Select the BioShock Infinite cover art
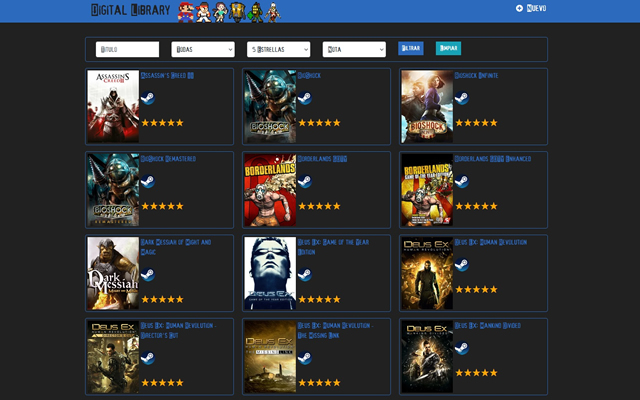Screen dimensions: 640x400 pos(427,107)
